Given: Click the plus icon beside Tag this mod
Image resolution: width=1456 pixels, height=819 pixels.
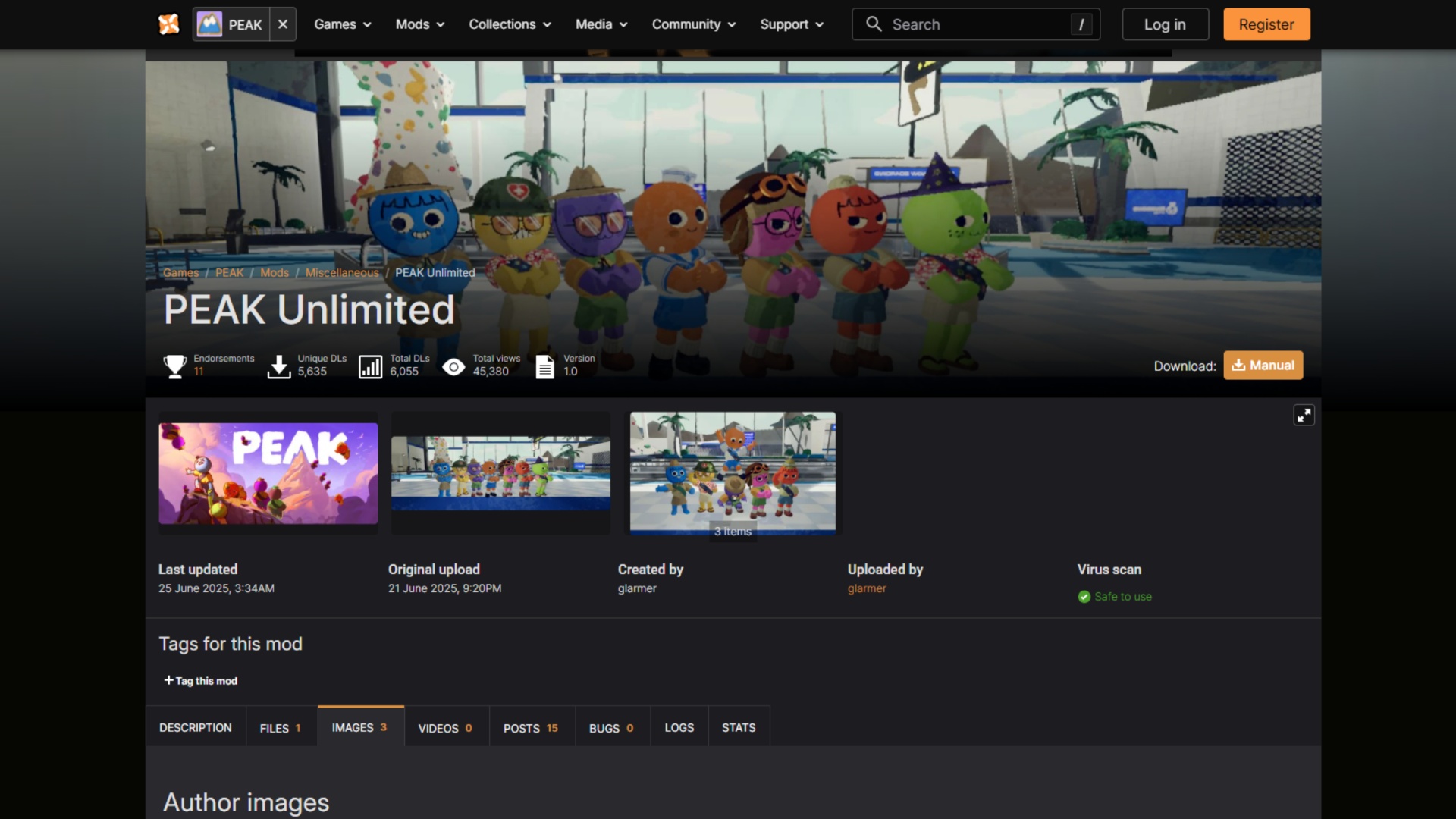Looking at the screenshot, I should pyautogui.click(x=168, y=680).
